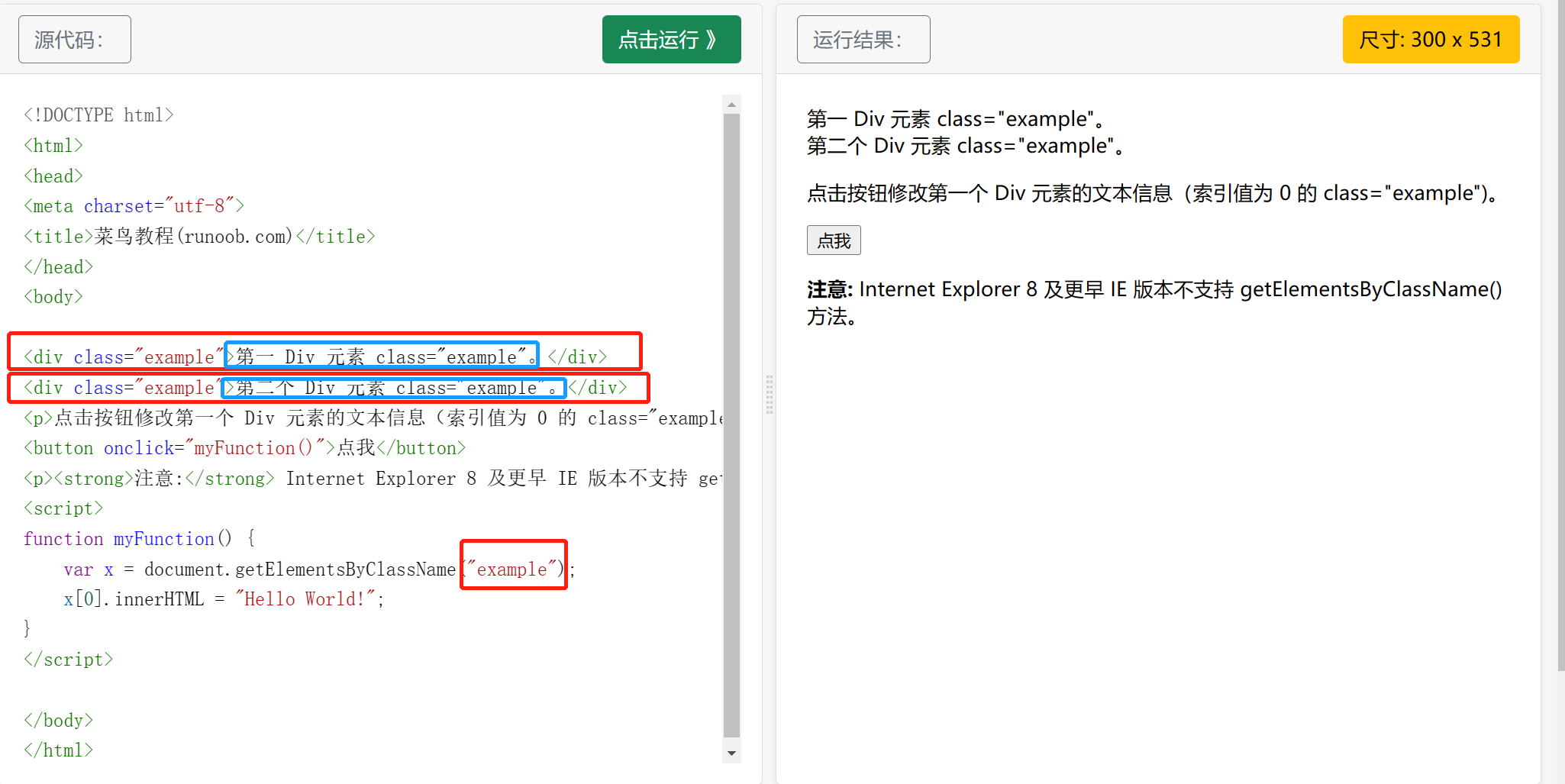
Task: Click the closing </body> tag line
Action: 58,721
